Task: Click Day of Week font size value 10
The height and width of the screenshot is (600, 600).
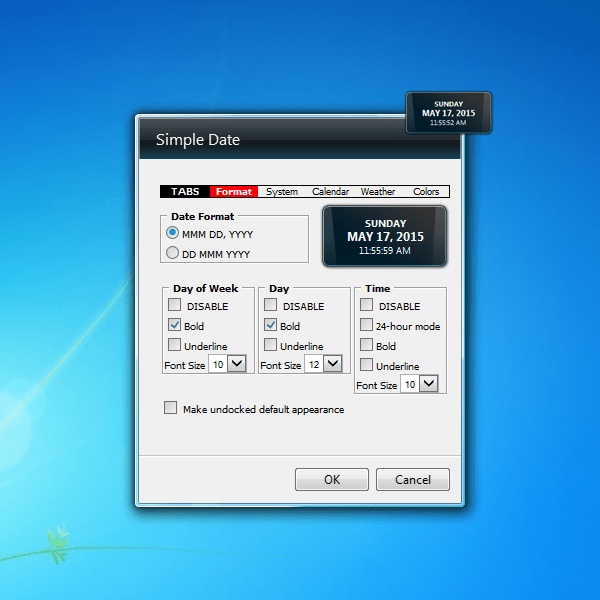Action: point(218,364)
